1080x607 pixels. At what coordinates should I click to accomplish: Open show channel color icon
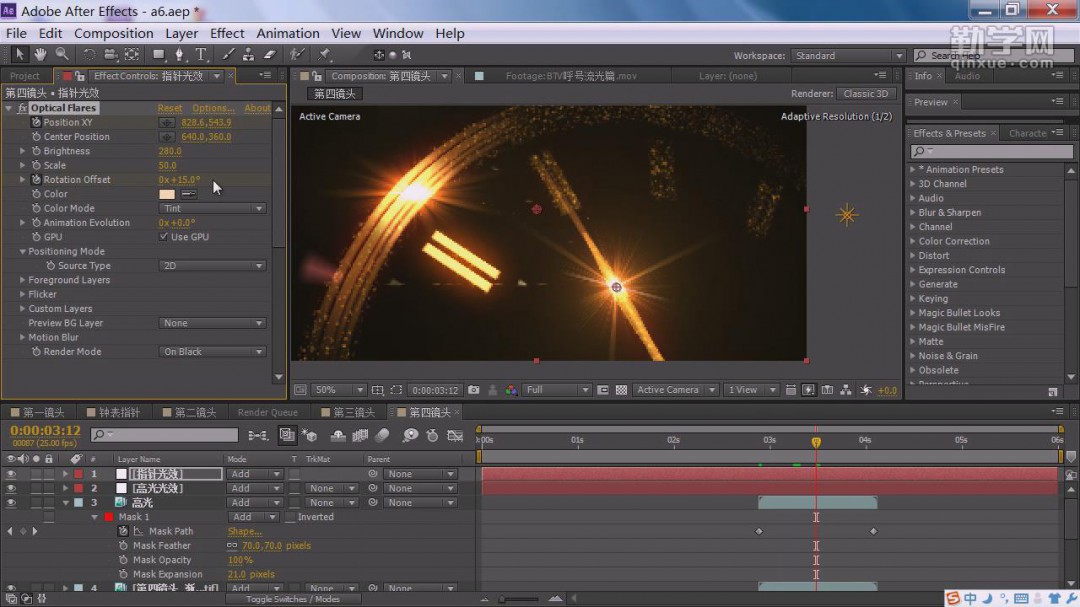[511, 390]
